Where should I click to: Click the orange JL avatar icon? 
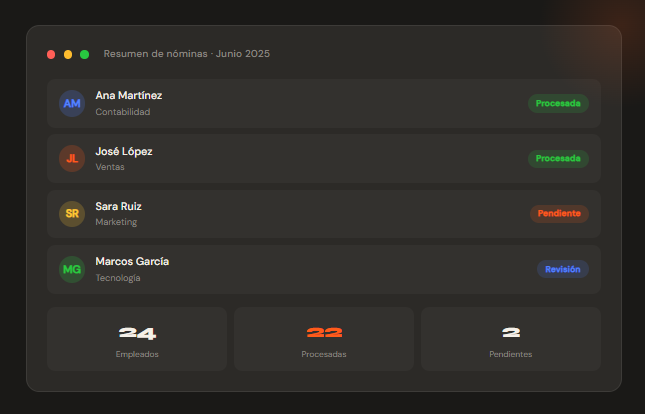pos(72,158)
